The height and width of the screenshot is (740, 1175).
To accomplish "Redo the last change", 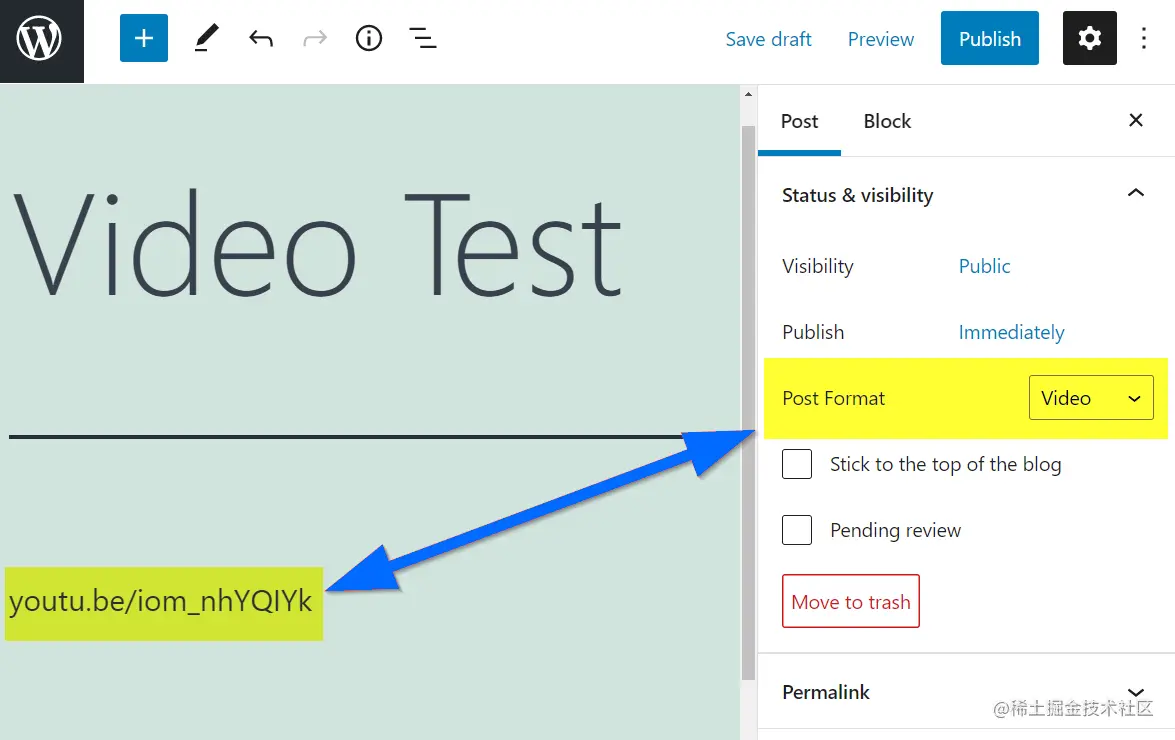I will pyautogui.click(x=314, y=38).
